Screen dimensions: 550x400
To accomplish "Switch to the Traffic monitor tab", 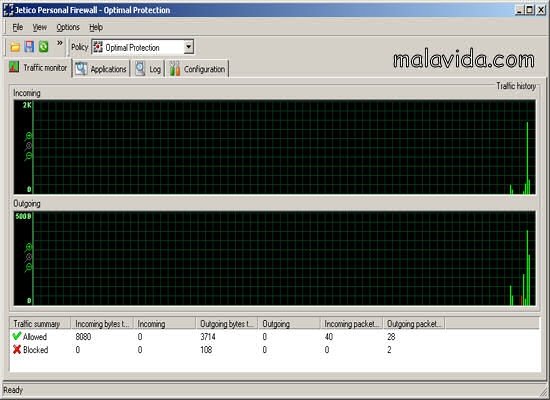I will pos(38,67).
